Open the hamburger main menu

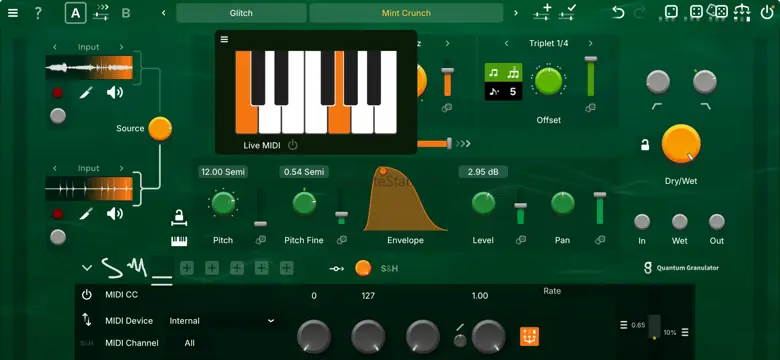tap(13, 13)
